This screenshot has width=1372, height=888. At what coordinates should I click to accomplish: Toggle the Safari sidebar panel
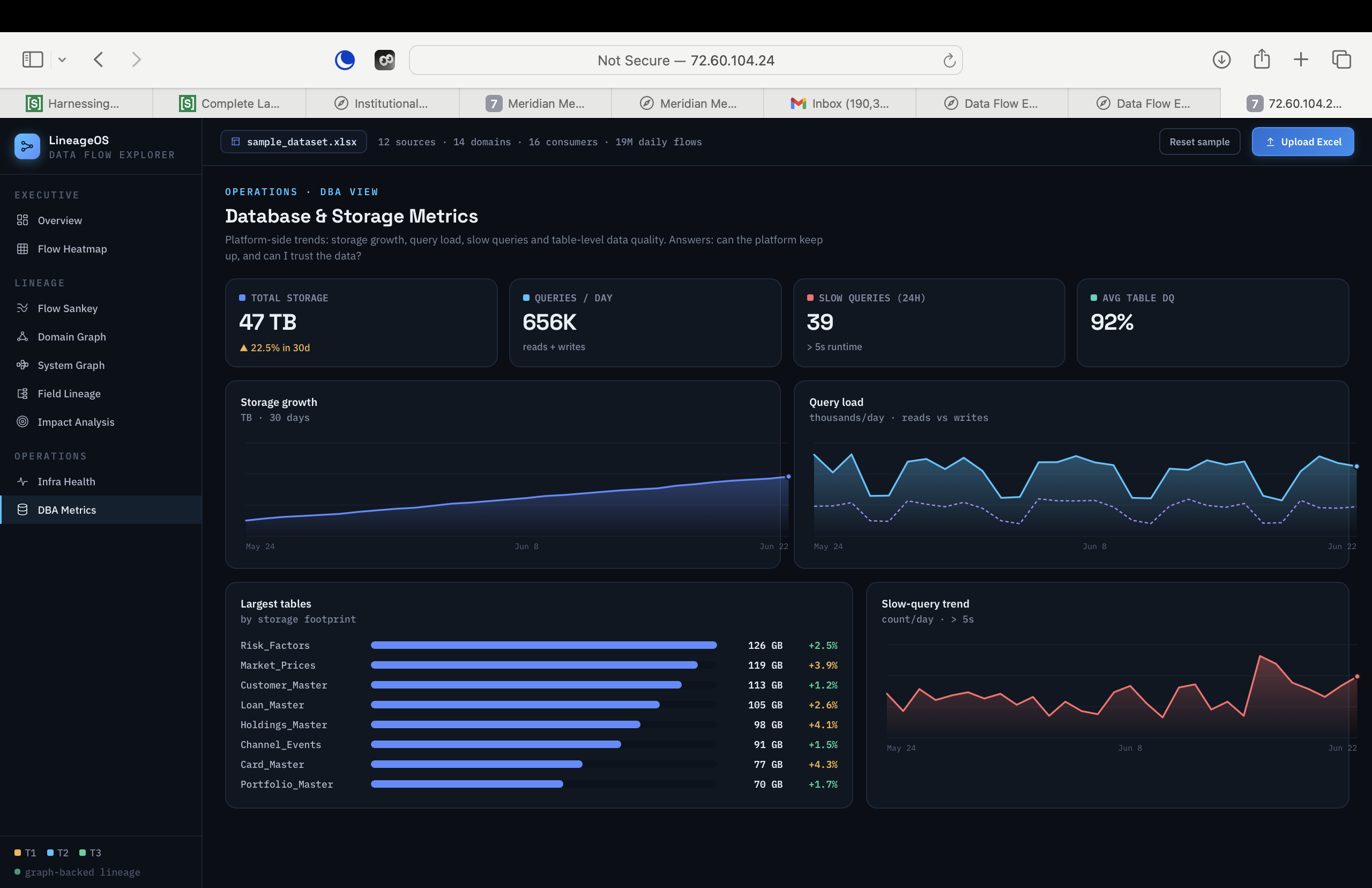point(32,60)
